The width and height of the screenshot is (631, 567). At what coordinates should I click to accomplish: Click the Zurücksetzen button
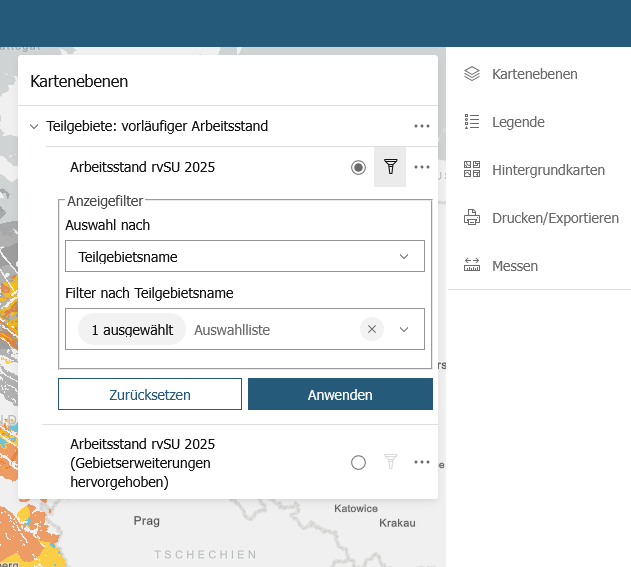tap(150, 394)
